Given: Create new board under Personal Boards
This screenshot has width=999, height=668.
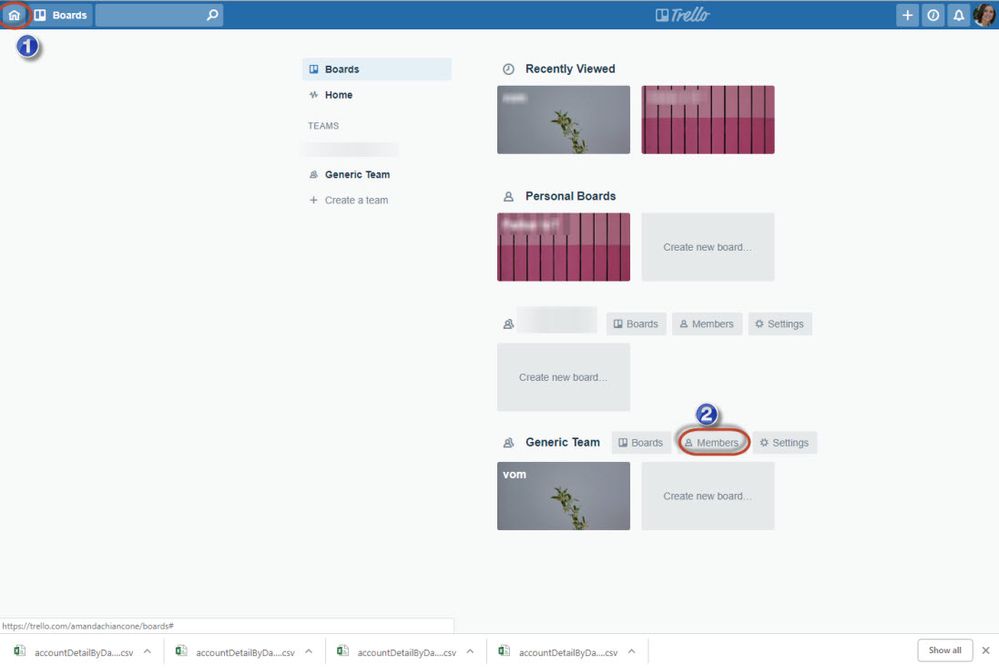Looking at the screenshot, I should click(708, 247).
